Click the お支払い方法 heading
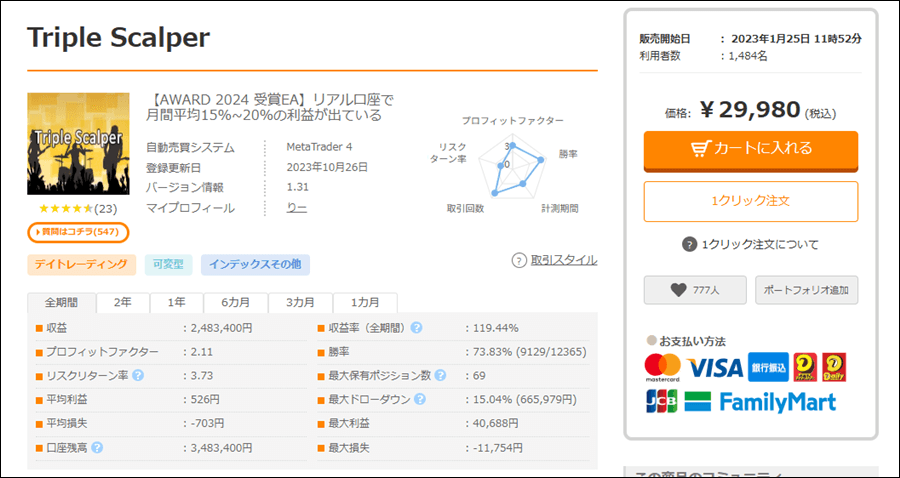 point(692,341)
